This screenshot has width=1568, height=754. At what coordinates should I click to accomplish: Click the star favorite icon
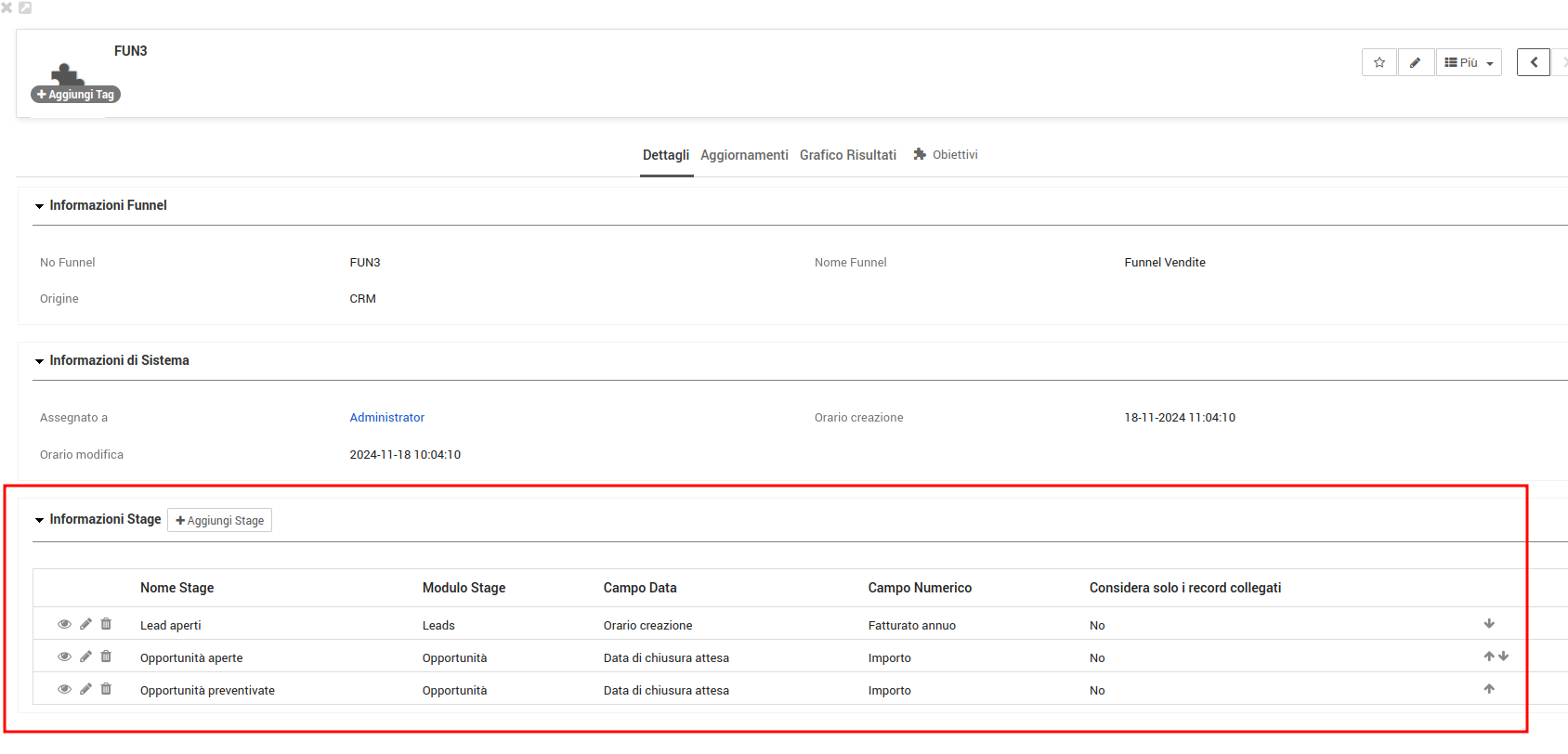(1379, 62)
